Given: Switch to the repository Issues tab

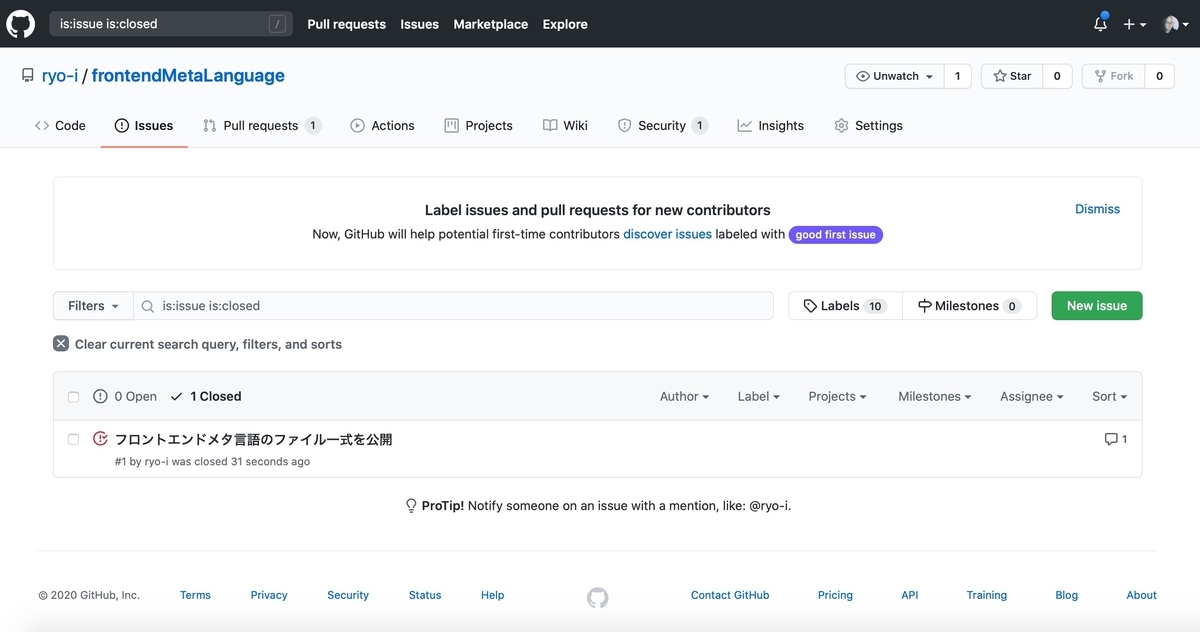Looking at the screenshot, I should coord(144,126).
